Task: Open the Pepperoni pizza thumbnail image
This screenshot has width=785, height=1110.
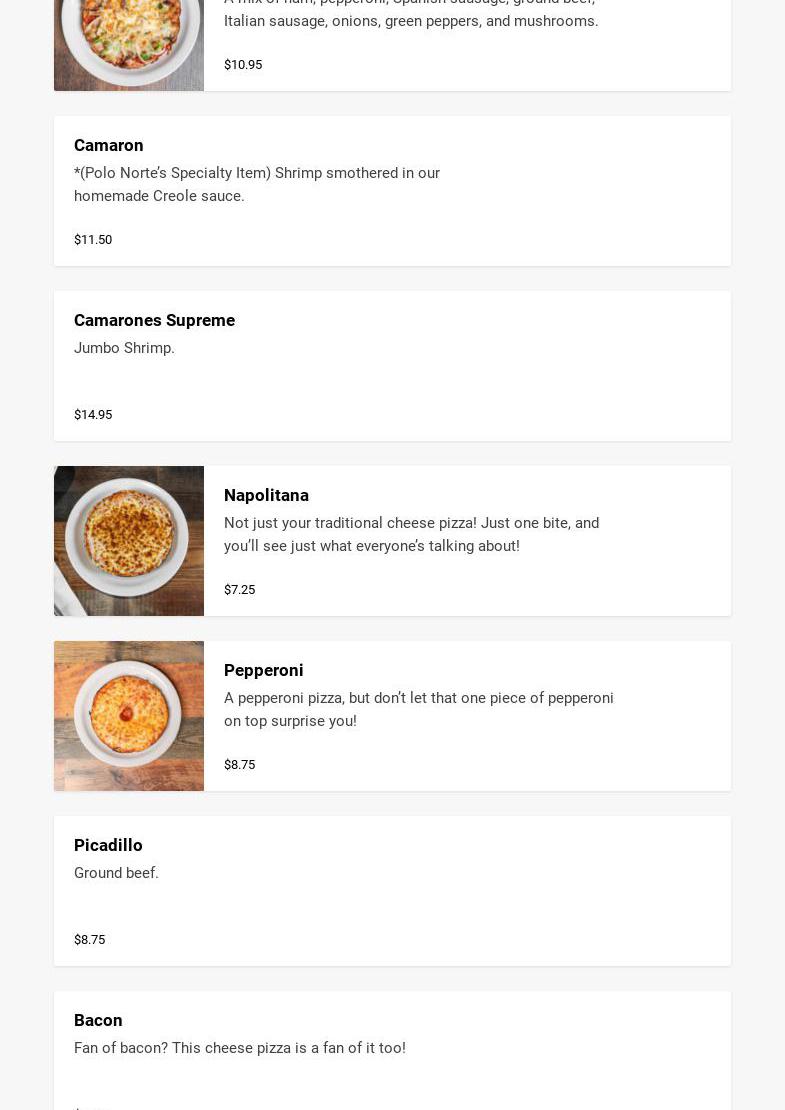Action: pyautogui.click(x=129, y=716)
